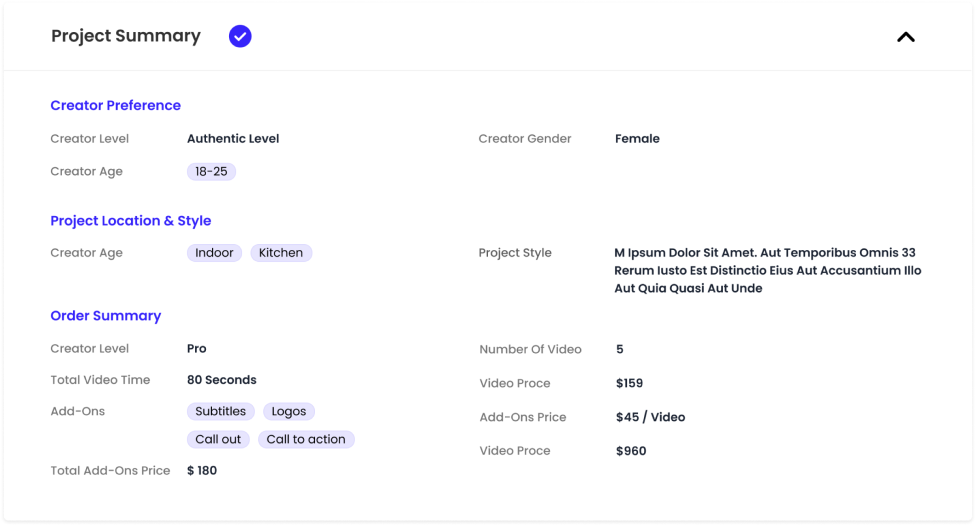Open the Creator Preference section heading
The image size is (976, 526).
(115, 105)
